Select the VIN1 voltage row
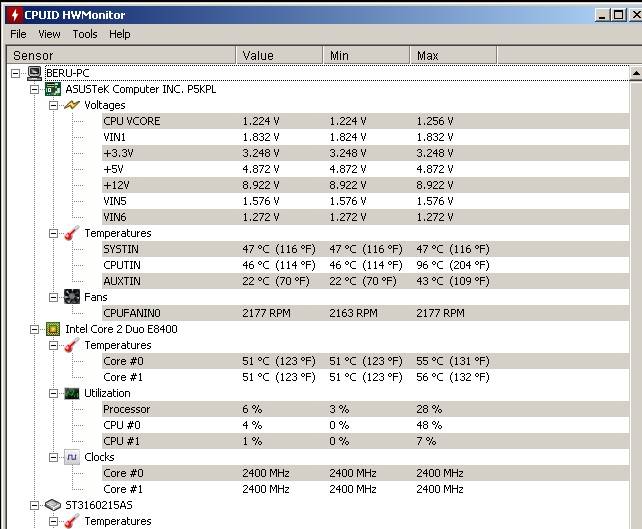The width and height of the screenshot is (642, 529). 365,137
